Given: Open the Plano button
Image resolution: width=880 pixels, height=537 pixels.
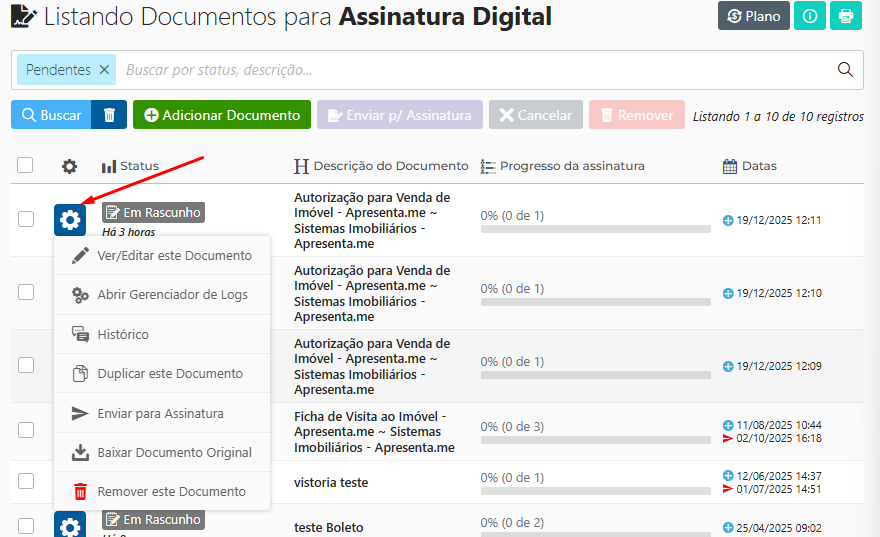Looking at the screenshot, I should click(754, 16).
